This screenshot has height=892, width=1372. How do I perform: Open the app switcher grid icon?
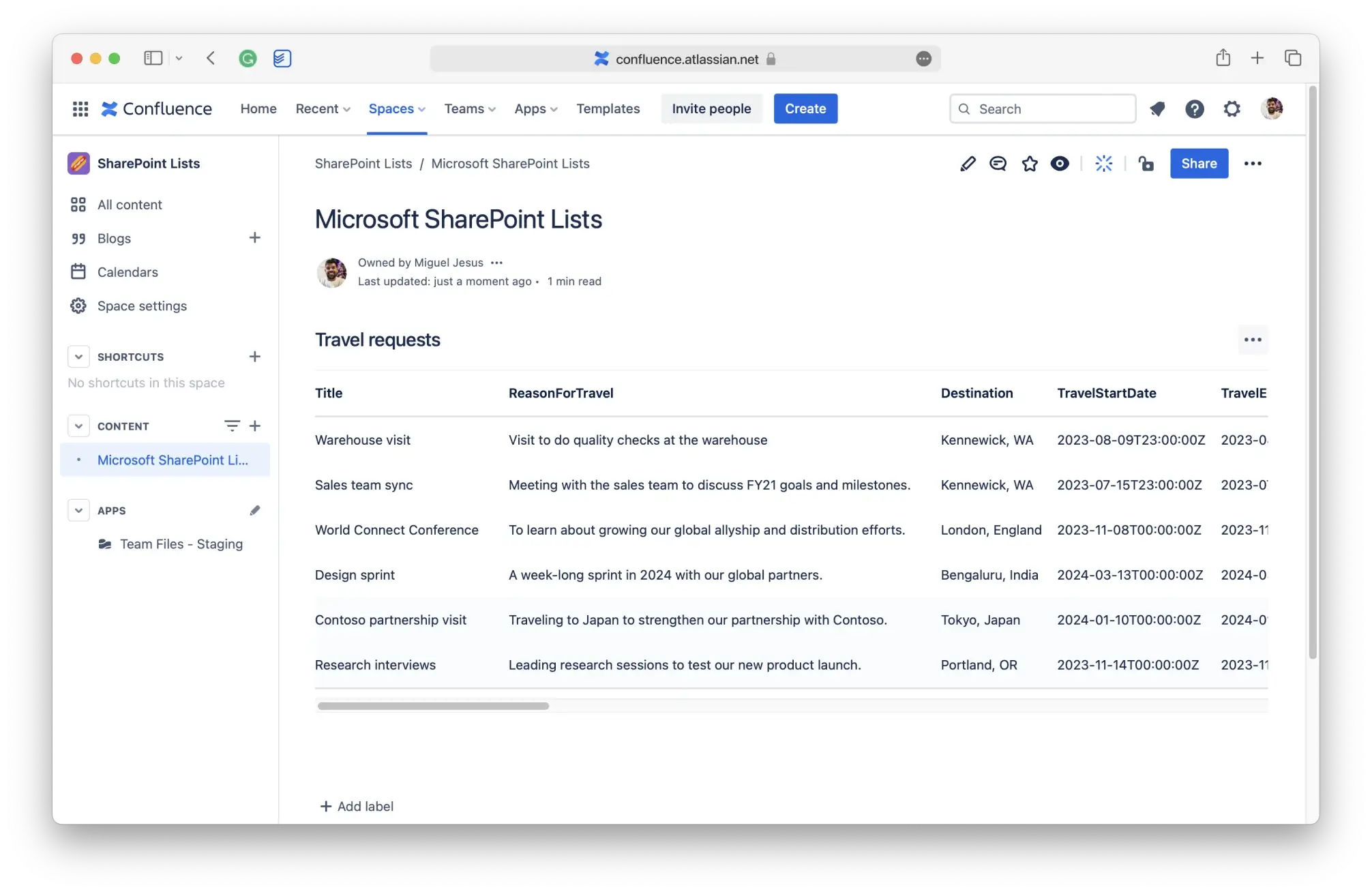click(80, 109)
